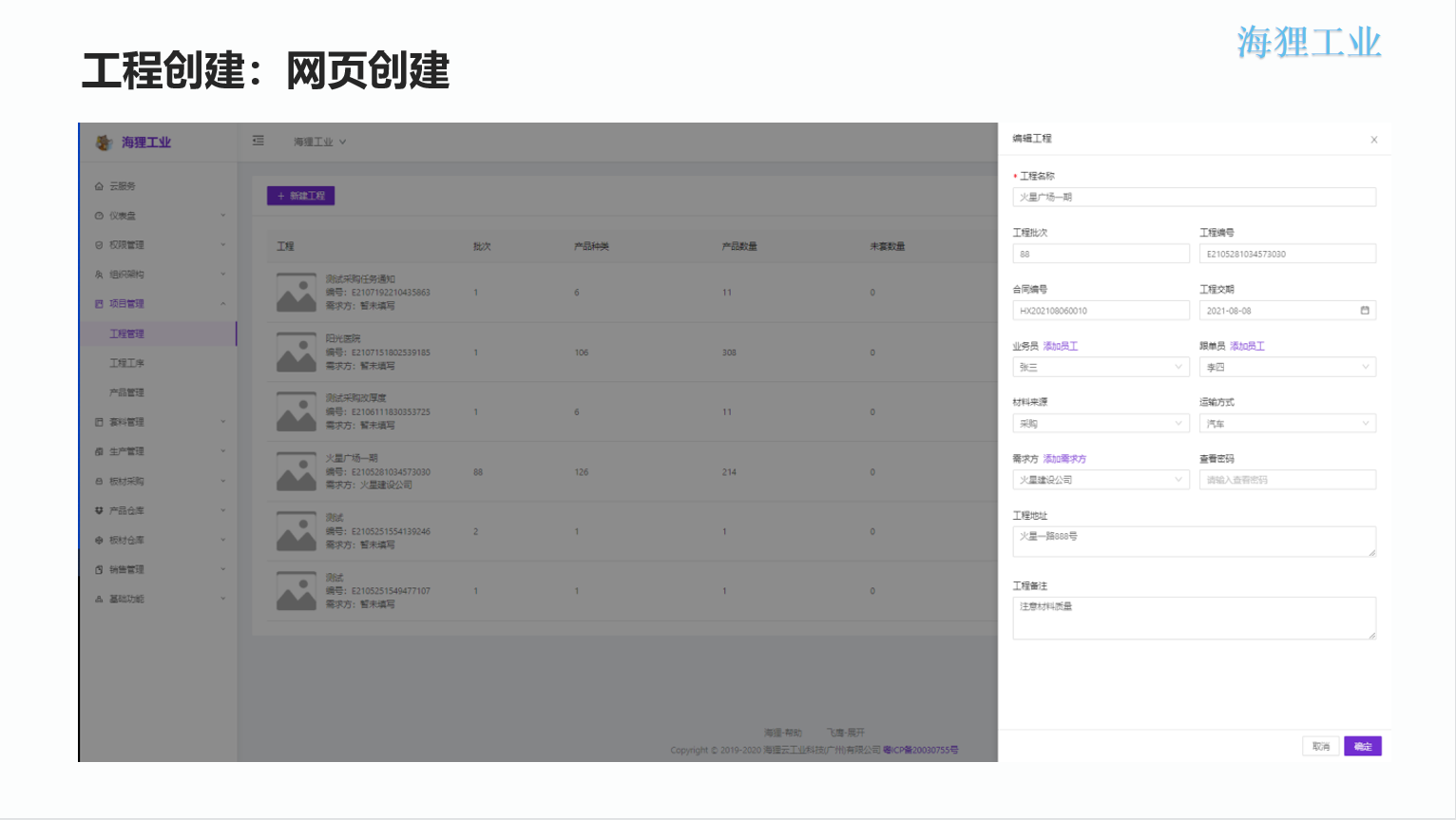This screenshot has height=820, width=1456.
Task: Expand the 仪表盘 menu chevron
Action: (223, 216)
